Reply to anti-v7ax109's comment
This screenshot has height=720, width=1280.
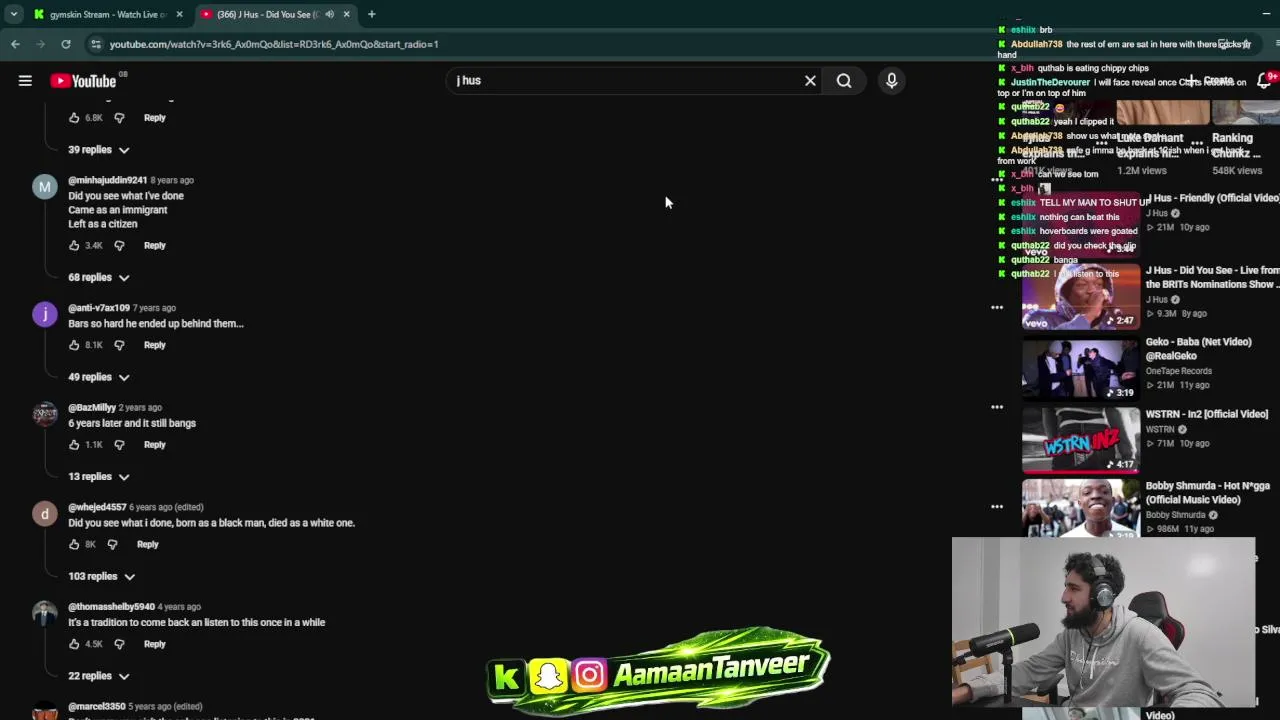point(154,346)
